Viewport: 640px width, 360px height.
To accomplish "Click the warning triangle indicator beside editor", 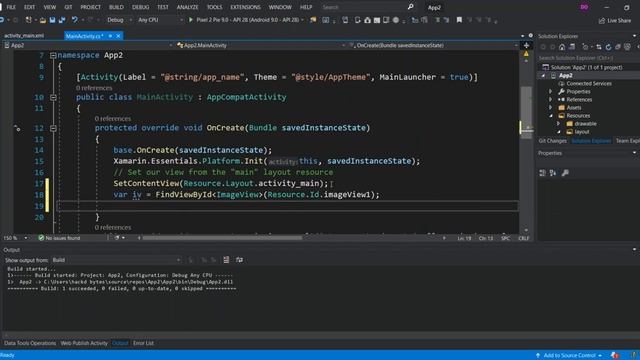I will [526, 53].
